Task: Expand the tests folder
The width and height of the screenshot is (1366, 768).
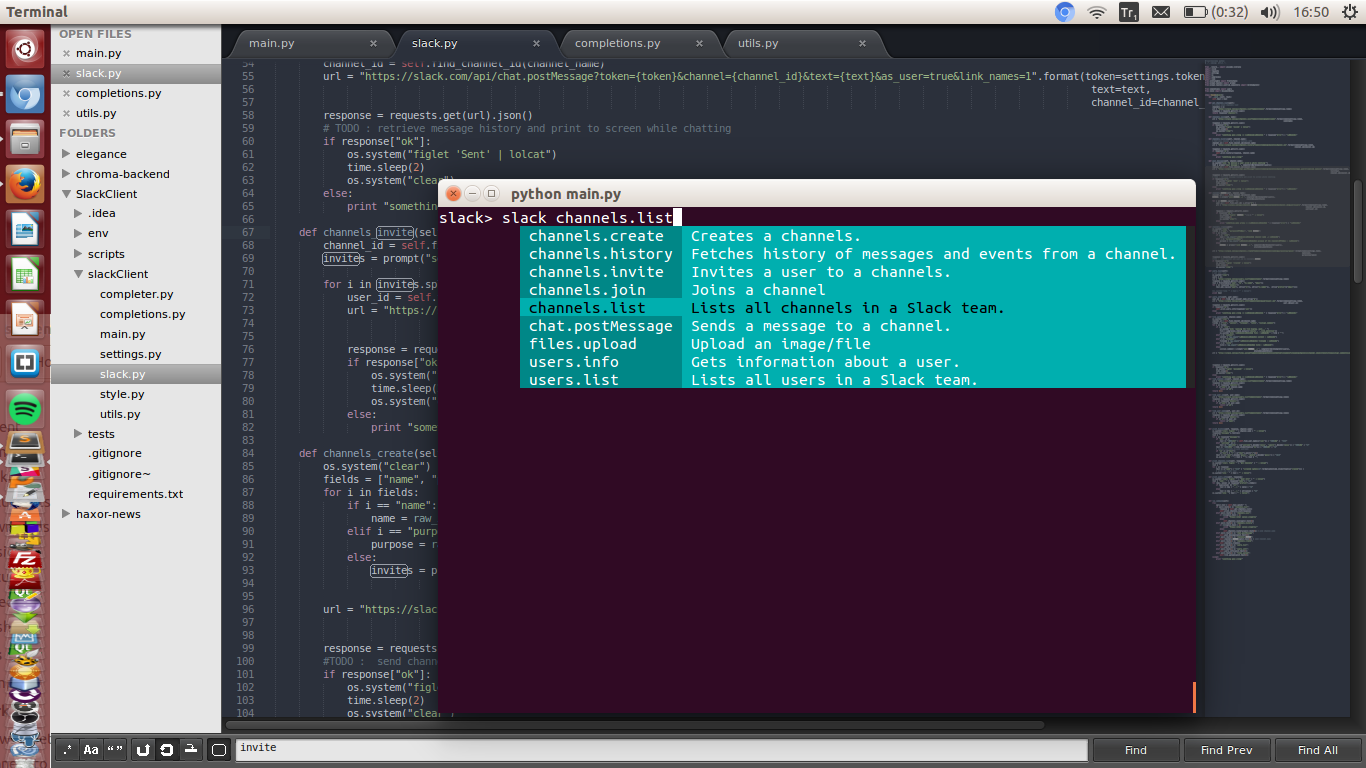Action: [78, 434]
